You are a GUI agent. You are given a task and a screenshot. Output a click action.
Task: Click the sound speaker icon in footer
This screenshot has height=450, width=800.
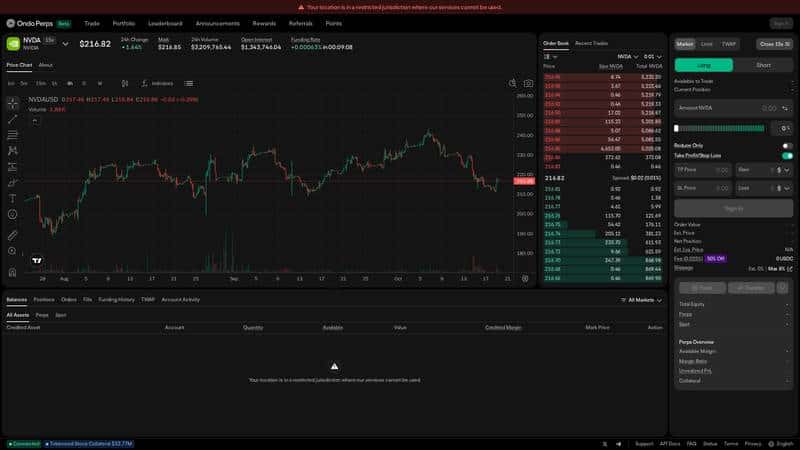tap(619, 444)
